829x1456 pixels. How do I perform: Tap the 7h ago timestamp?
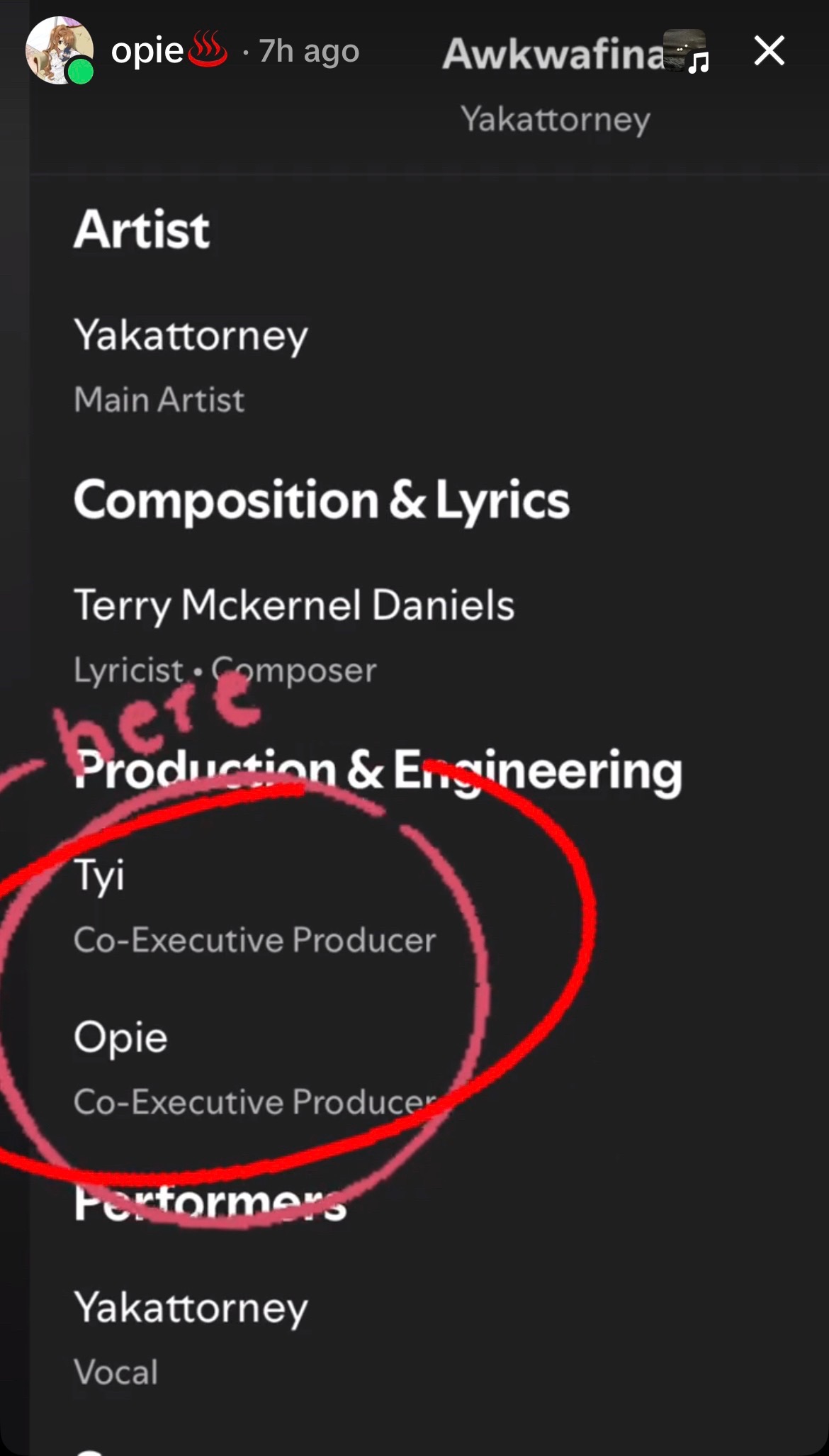tap(309, 51)
